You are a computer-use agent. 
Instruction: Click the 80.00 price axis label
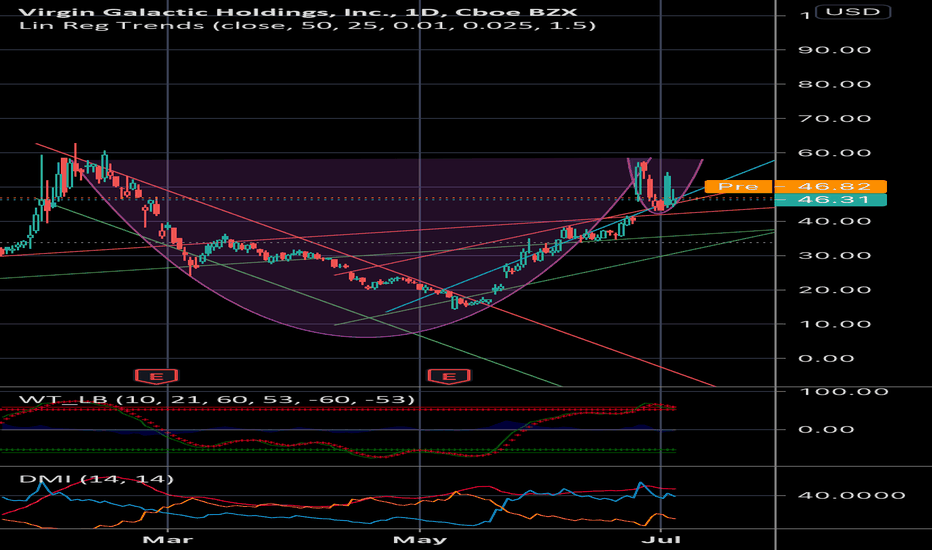835,84
